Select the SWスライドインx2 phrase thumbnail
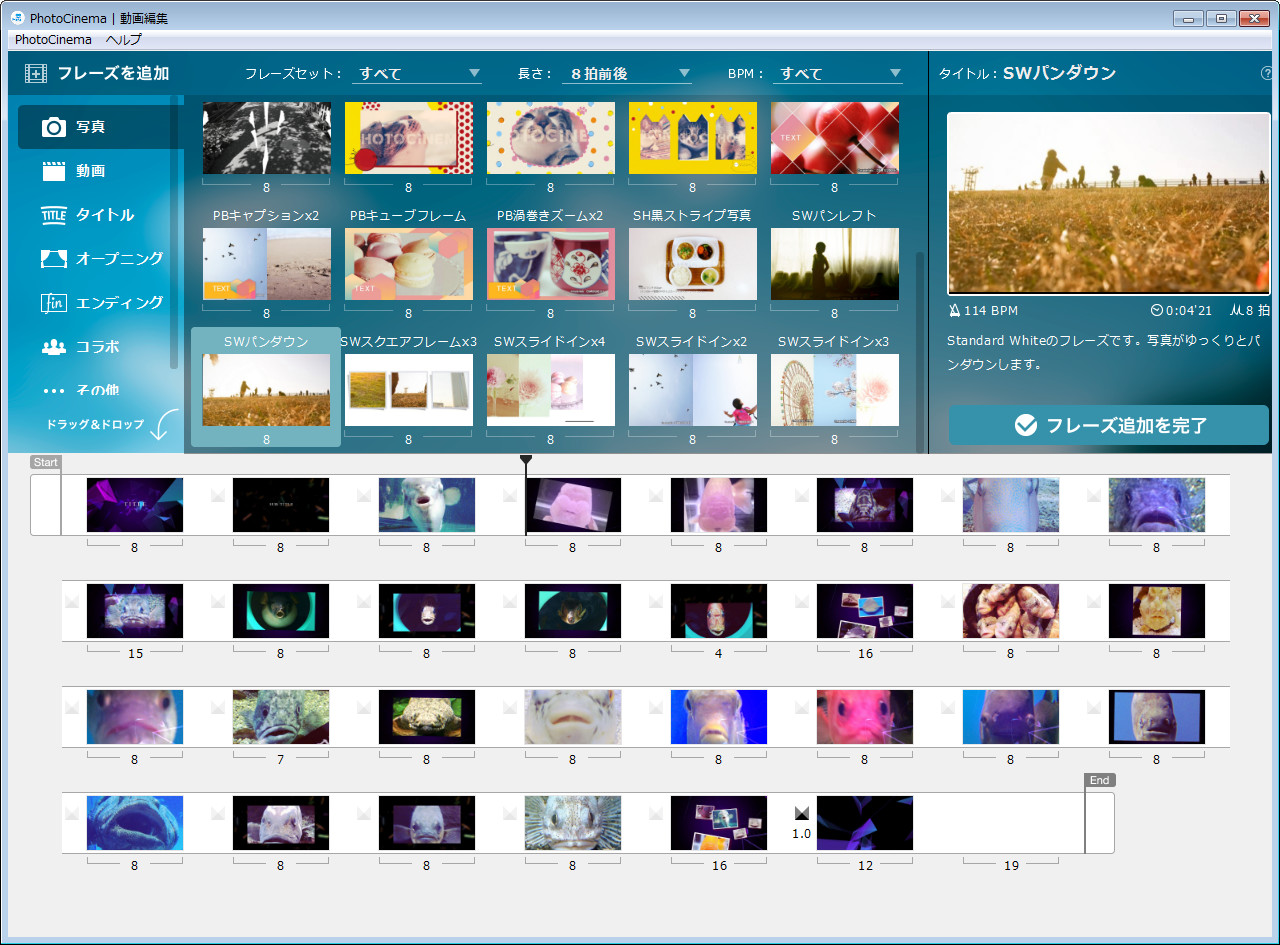This screenshot has height=945, width=1280. pos(692,390)
